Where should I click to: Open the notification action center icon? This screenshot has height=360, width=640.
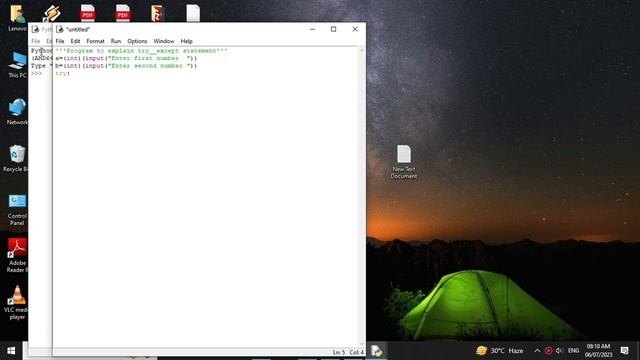click(x=624, y=351)
